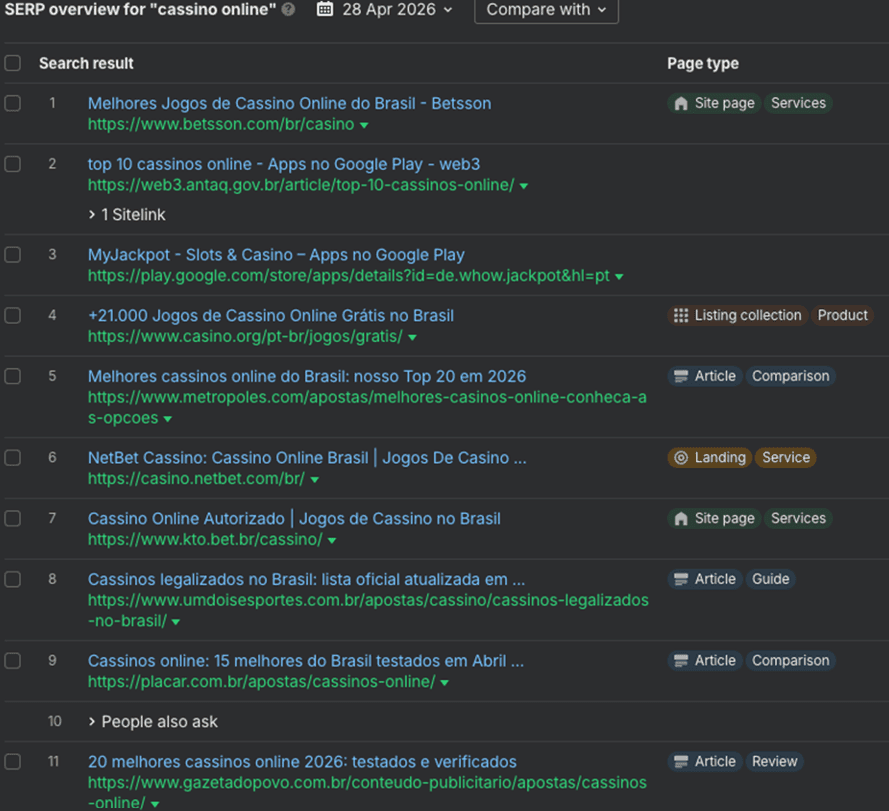889x811 pixels.
Task: Click the Product tag on the casino.org row
Action: pyautogui.click(x=843, y=315)
